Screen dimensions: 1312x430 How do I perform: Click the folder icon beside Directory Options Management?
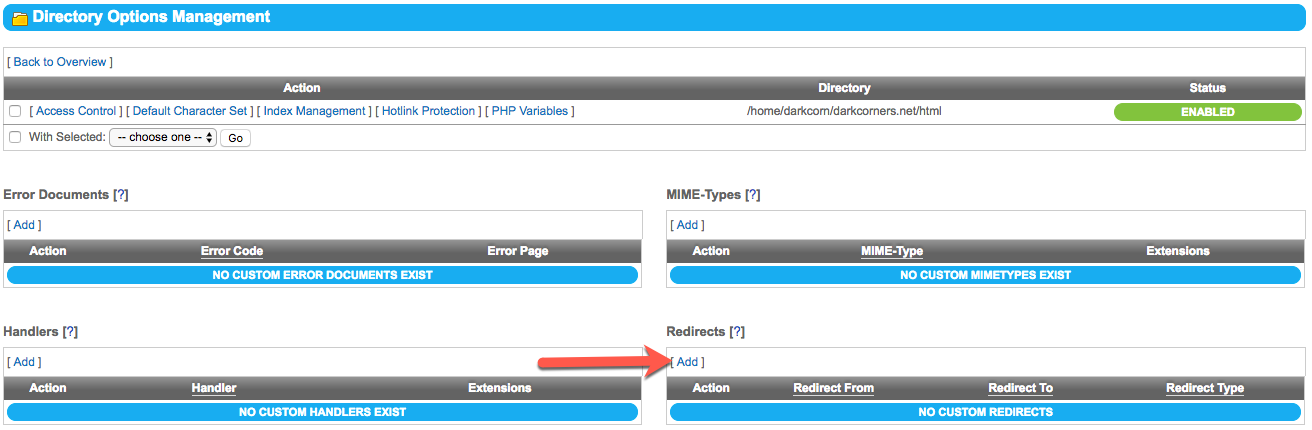19,18
